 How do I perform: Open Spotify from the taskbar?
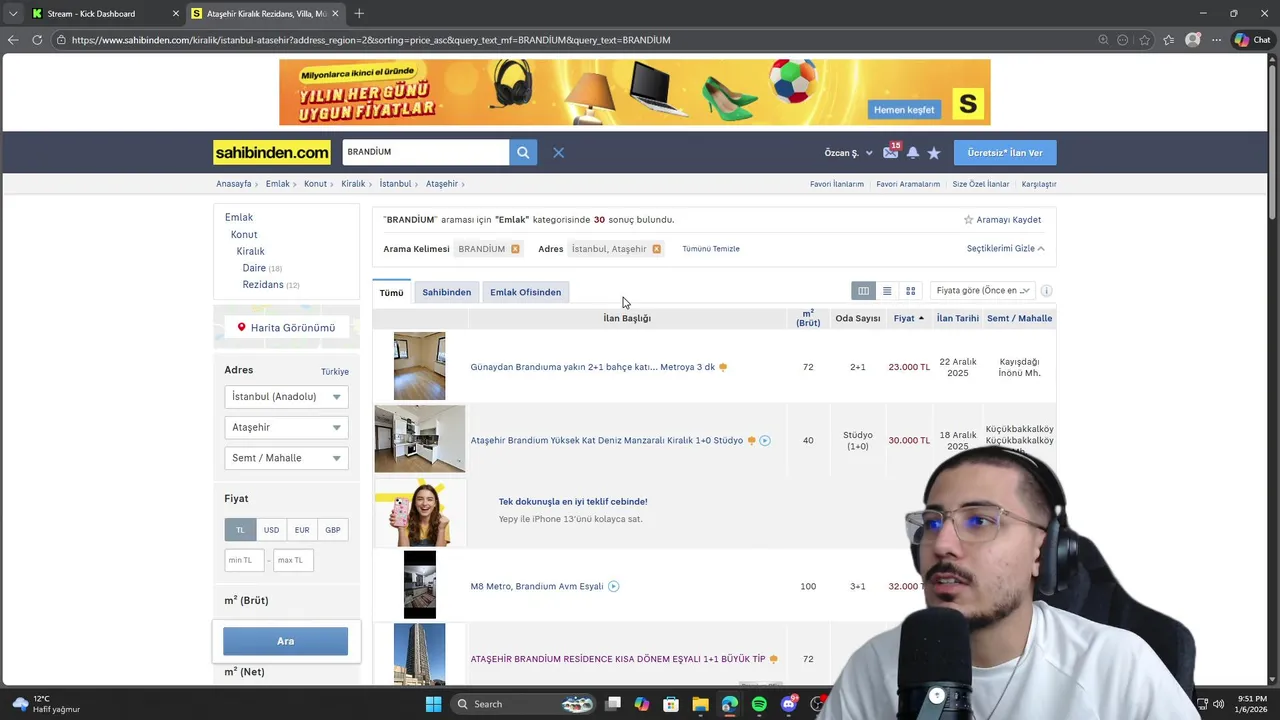click(x=759, y=704)
